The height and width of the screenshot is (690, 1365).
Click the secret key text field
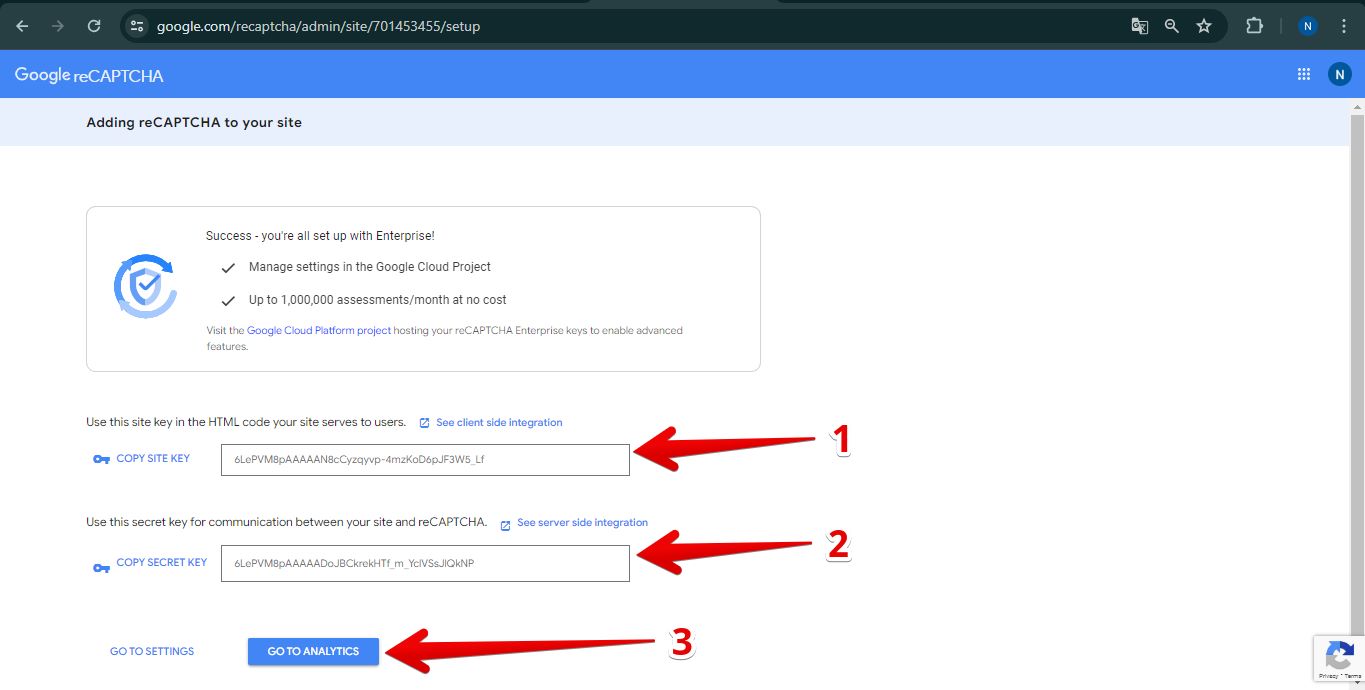[x=425, y=563]
